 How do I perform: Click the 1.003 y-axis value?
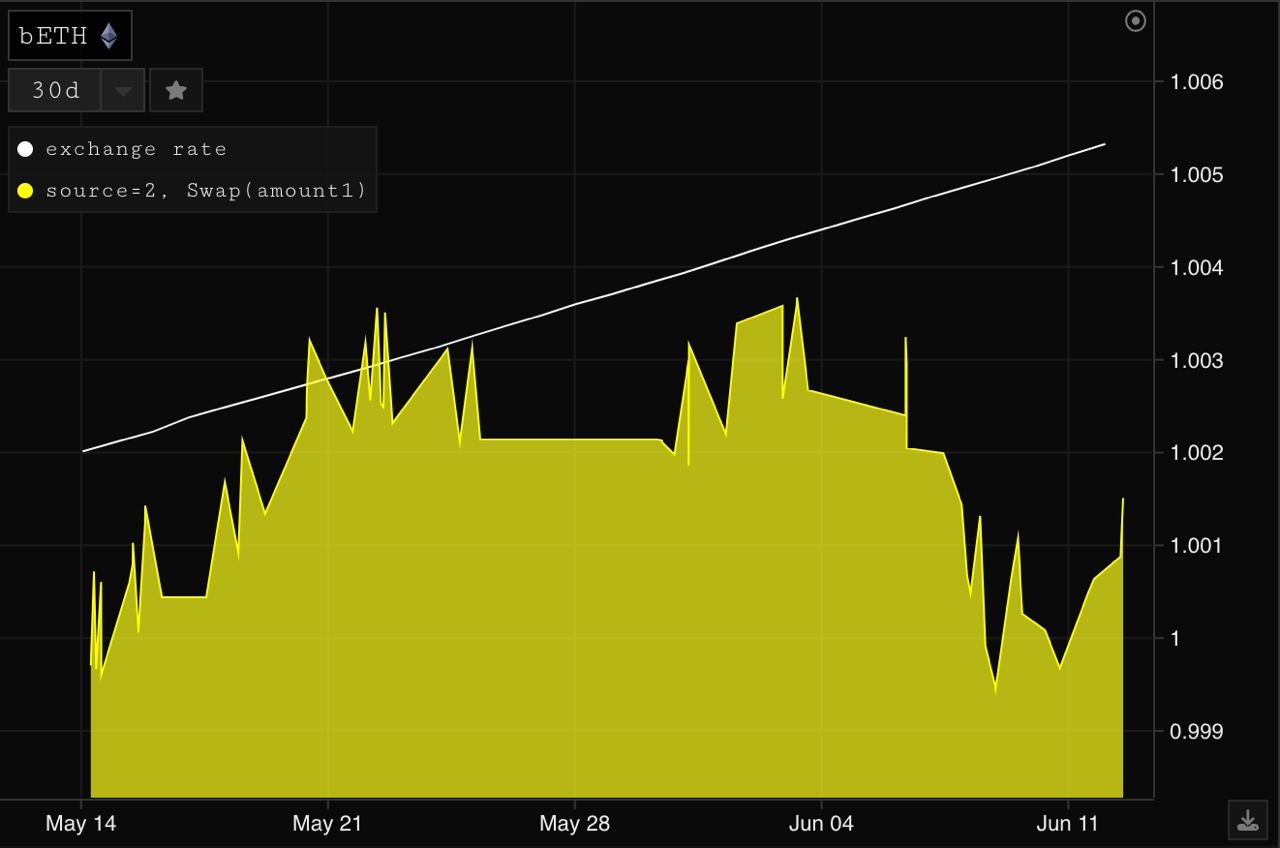click(1197, 360)
